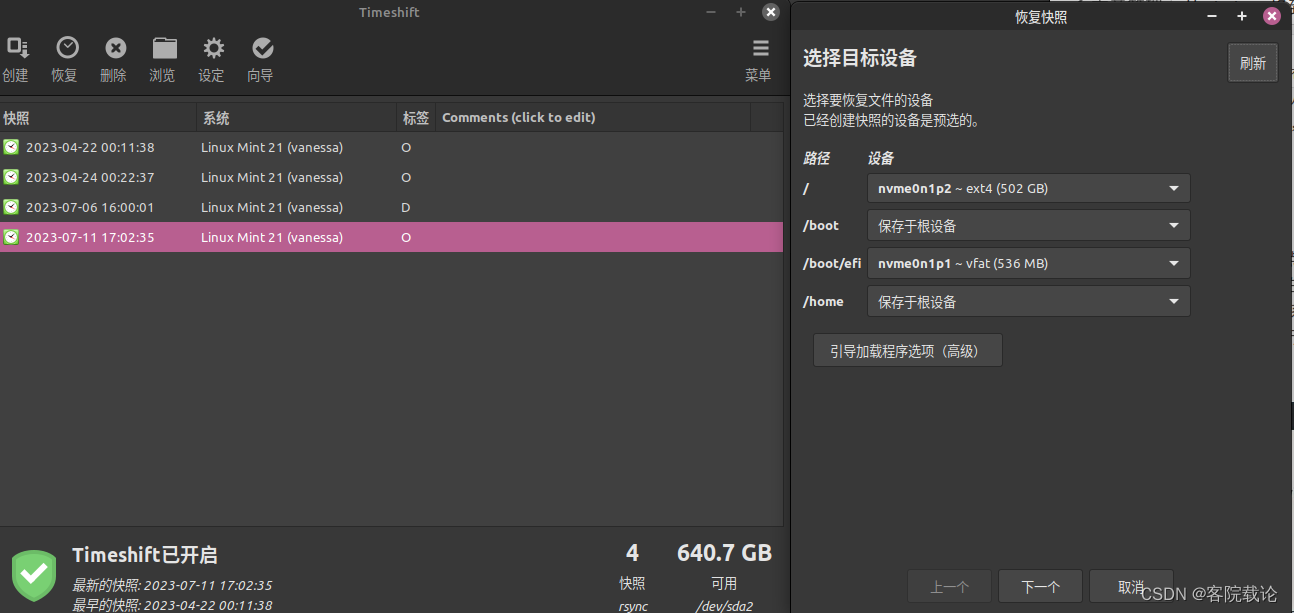This screenshot has height=613, width=1294.
Task: Click the Delete (删除) toolbar icon
Action: point(116,48)
